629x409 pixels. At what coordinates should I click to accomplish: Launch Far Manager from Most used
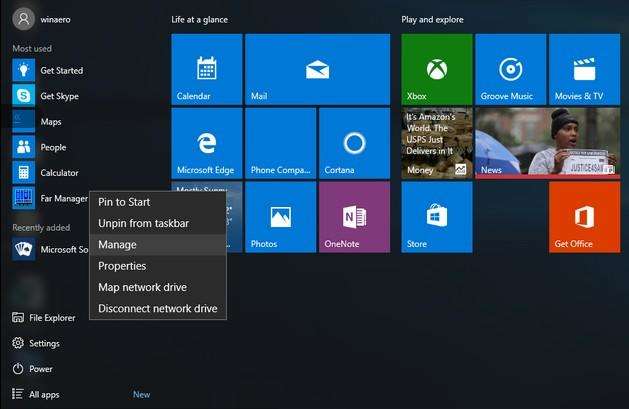(x=50, y=198)
